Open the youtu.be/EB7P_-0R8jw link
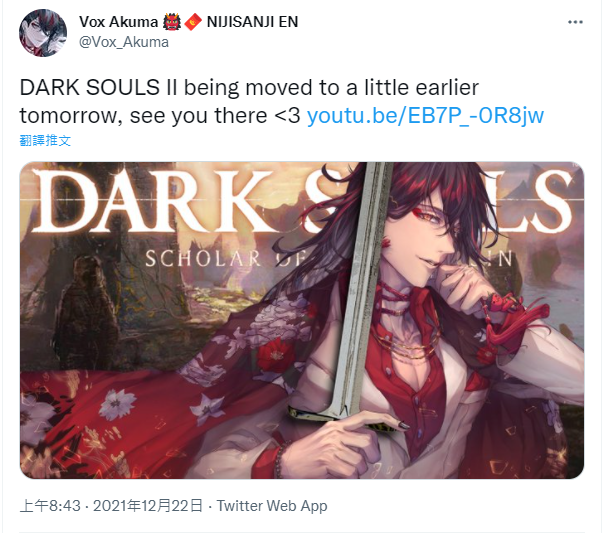The width and height of the screenshot is (603, 533). tap(425, 115)
